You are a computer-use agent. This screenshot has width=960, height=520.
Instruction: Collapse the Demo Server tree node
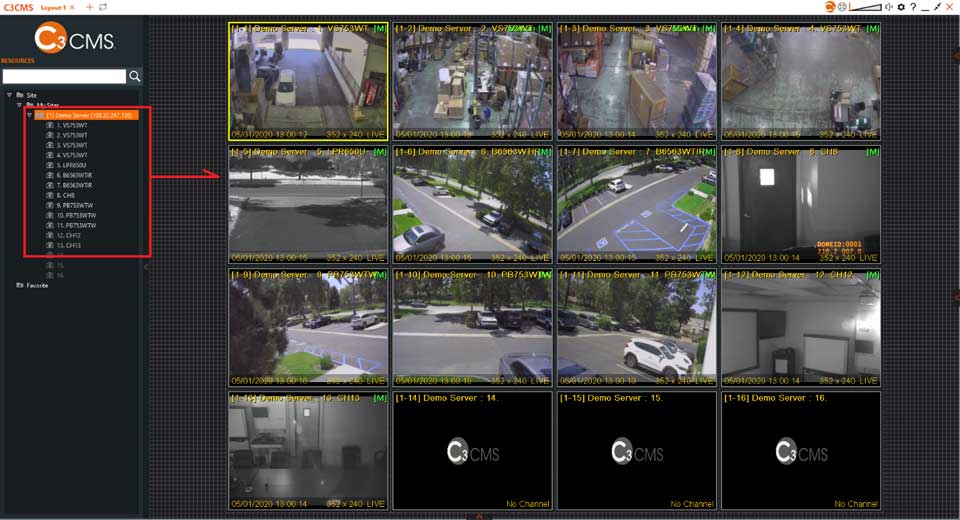click(29, 115)
